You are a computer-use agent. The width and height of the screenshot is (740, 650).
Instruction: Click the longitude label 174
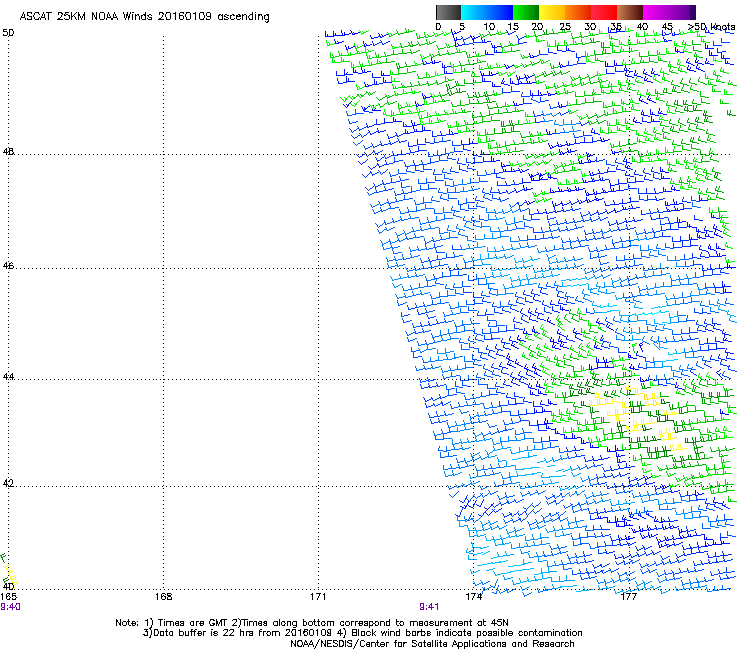click(473, 597)
